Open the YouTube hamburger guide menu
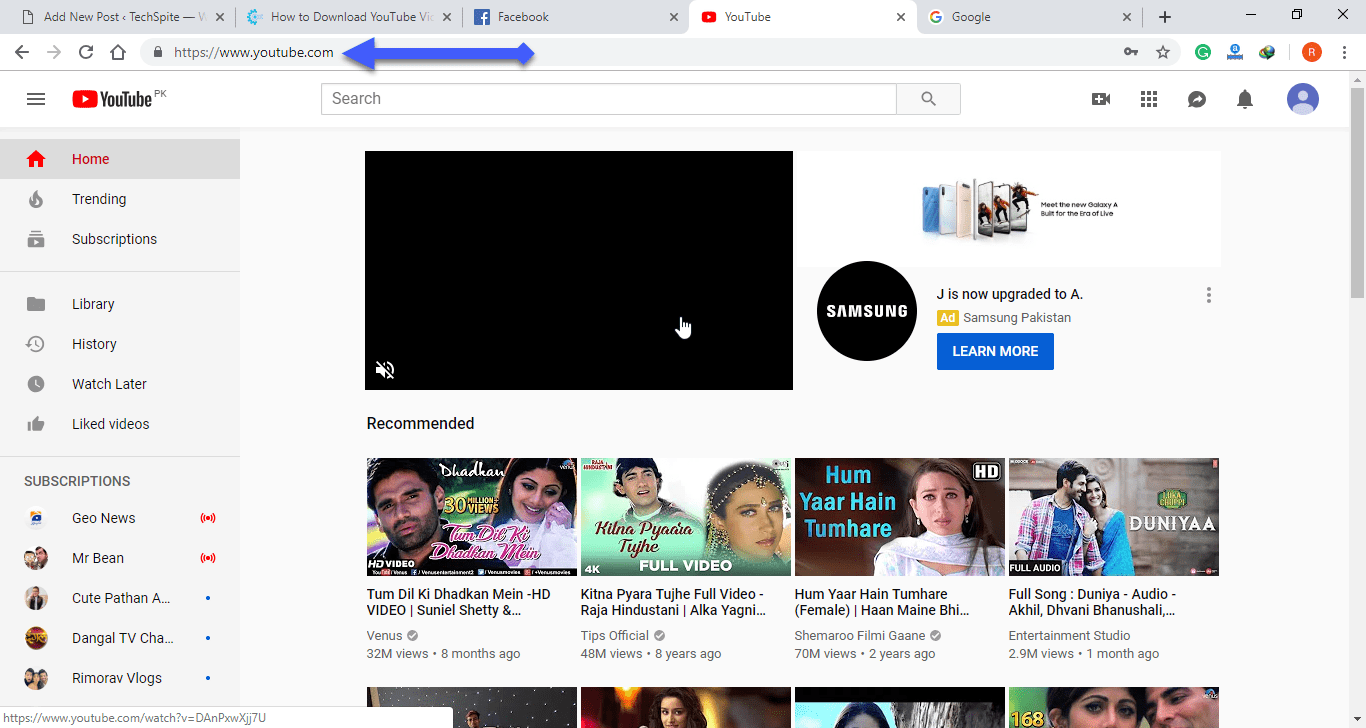1366x728 pixels. (36, 99)
